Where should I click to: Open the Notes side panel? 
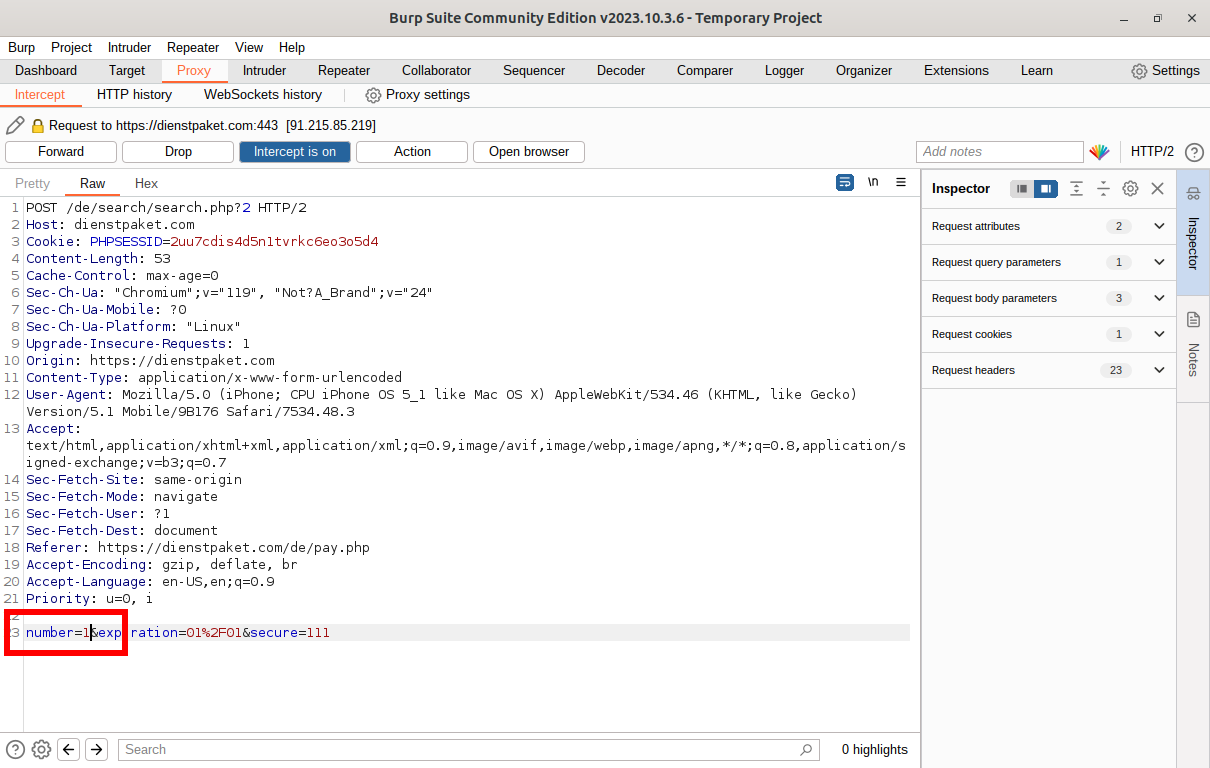(1193, 347)
